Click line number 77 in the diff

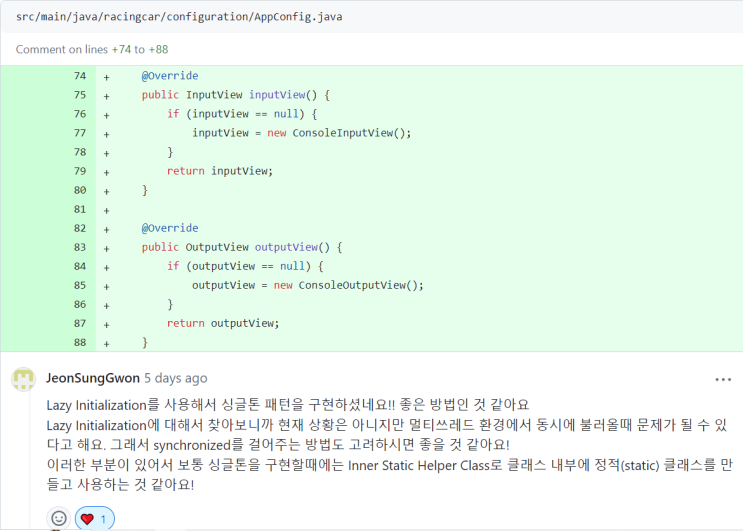[80, 133]
